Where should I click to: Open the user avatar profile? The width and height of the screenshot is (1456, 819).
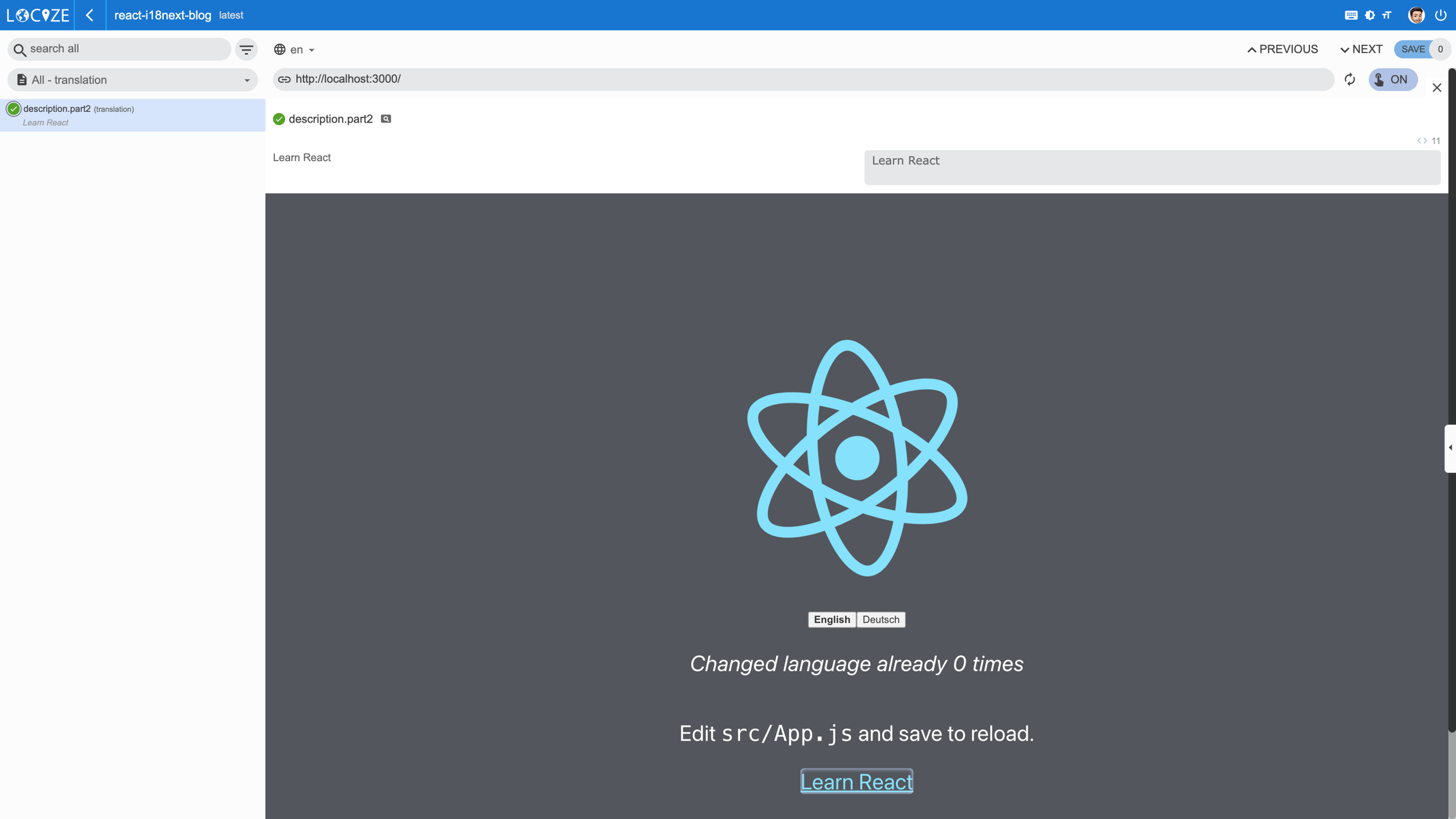pos(1416,15)
